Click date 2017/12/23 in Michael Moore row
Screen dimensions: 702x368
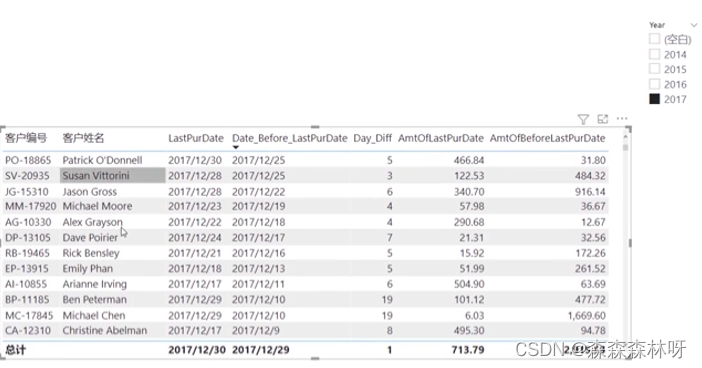click(x=195, y=206)
